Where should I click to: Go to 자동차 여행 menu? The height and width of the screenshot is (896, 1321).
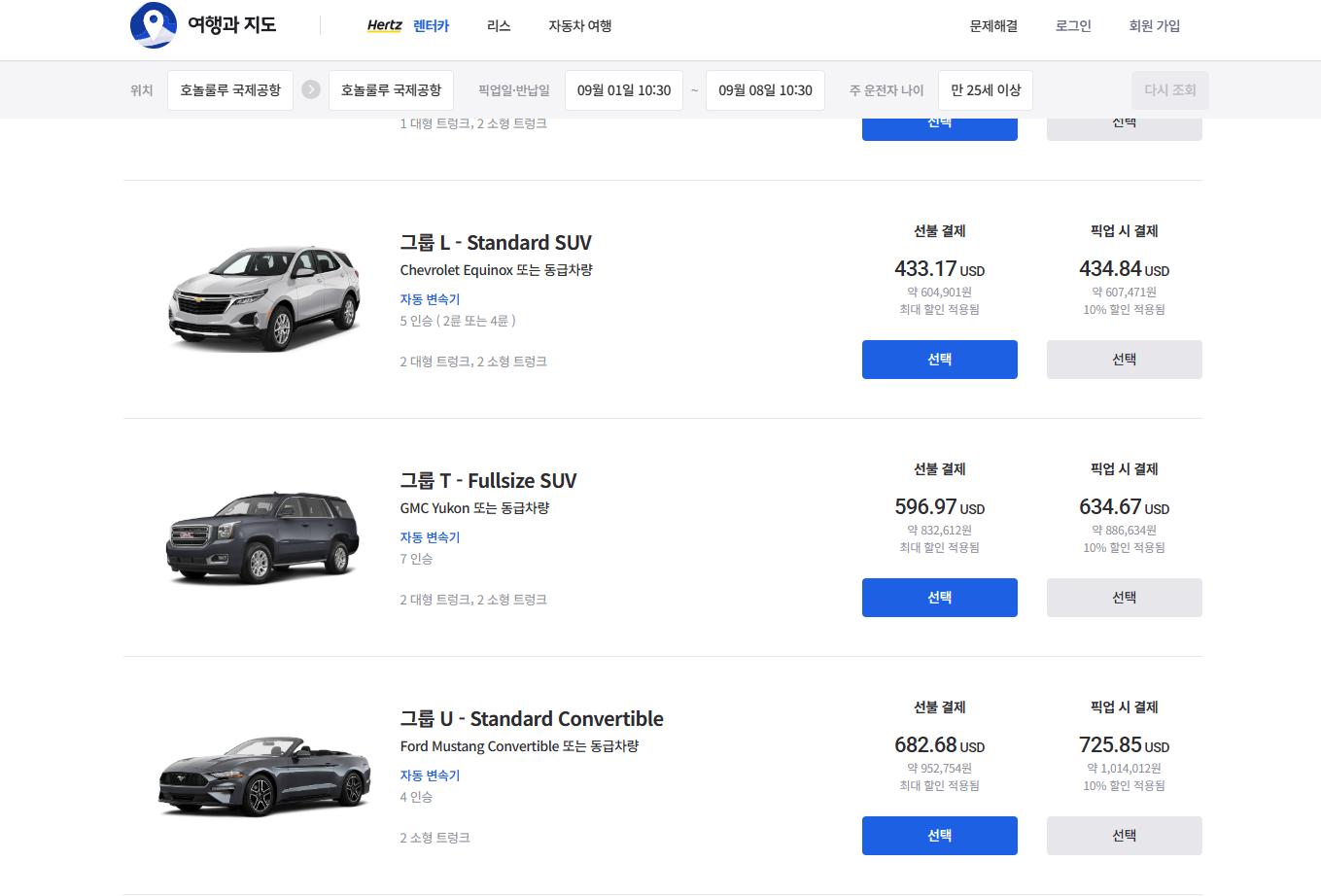tap(579, 26)
